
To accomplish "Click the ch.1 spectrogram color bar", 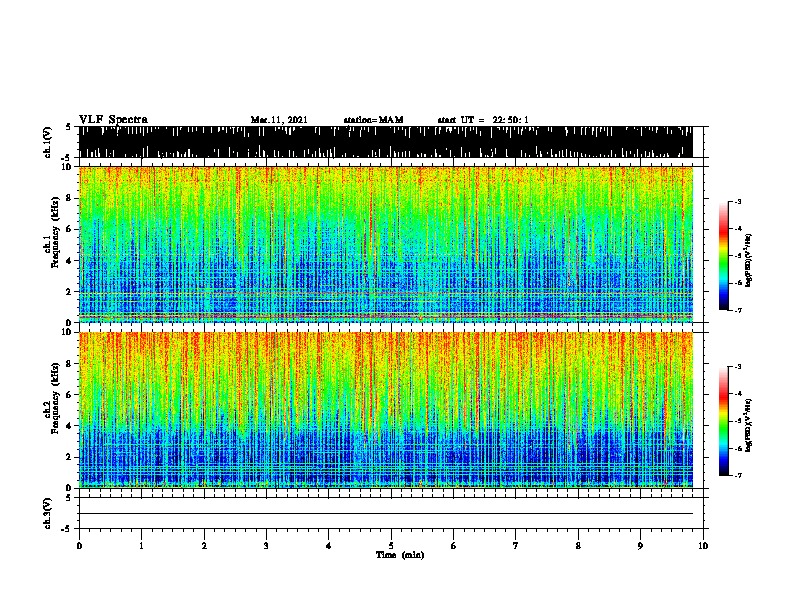I will pos(724,256).
